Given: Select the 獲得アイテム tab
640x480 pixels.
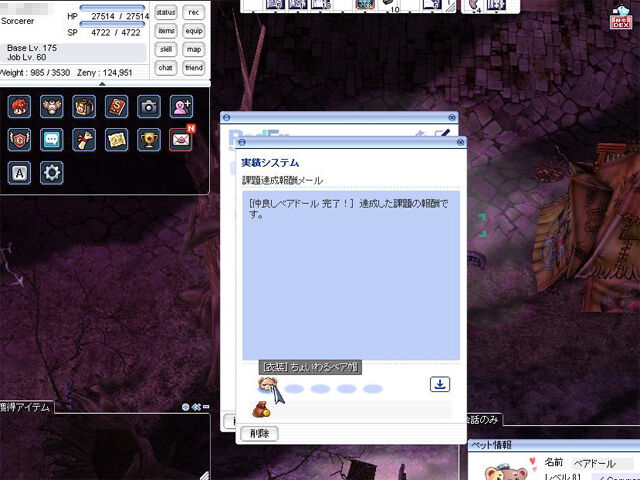Looking at the screenshot, I should tap(26, 407).
